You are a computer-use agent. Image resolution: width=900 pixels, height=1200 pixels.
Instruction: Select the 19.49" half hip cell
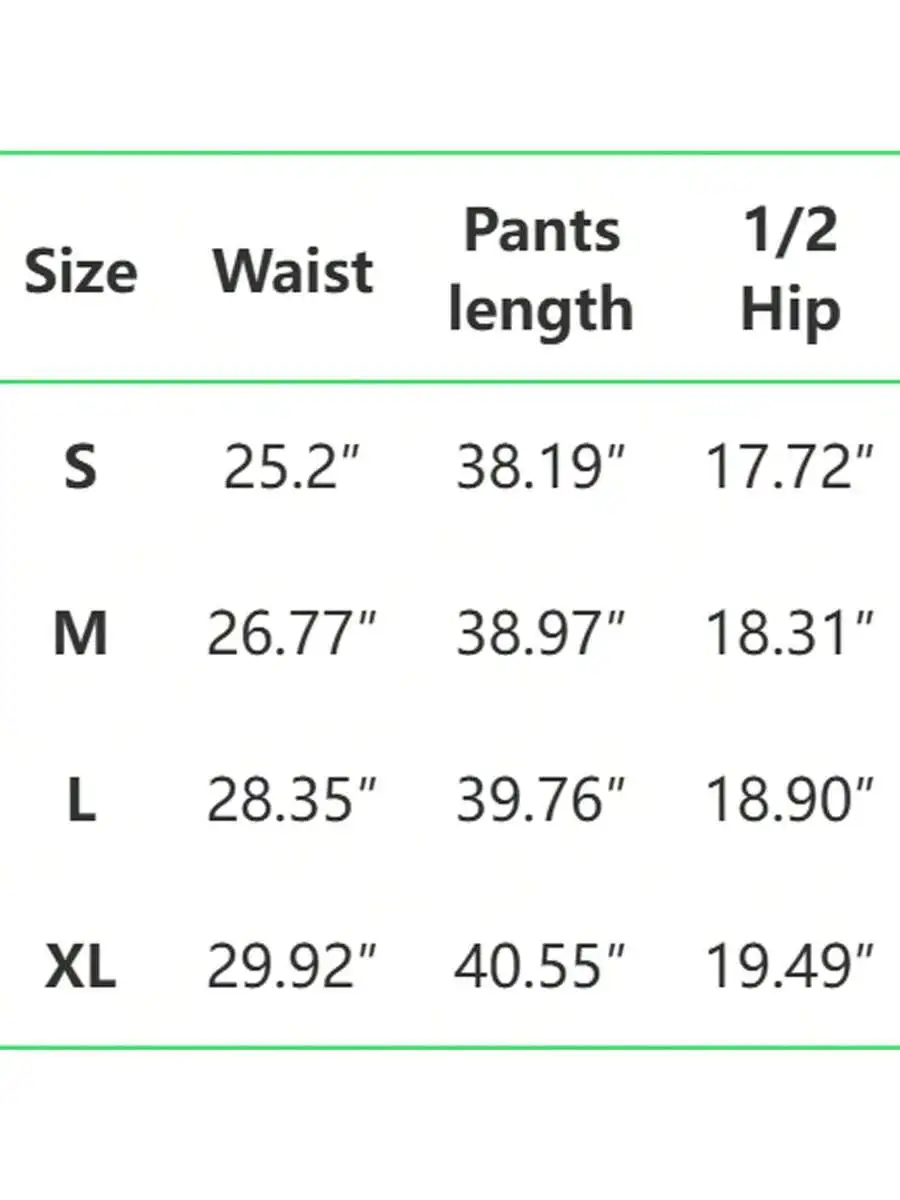coord(790,968)
